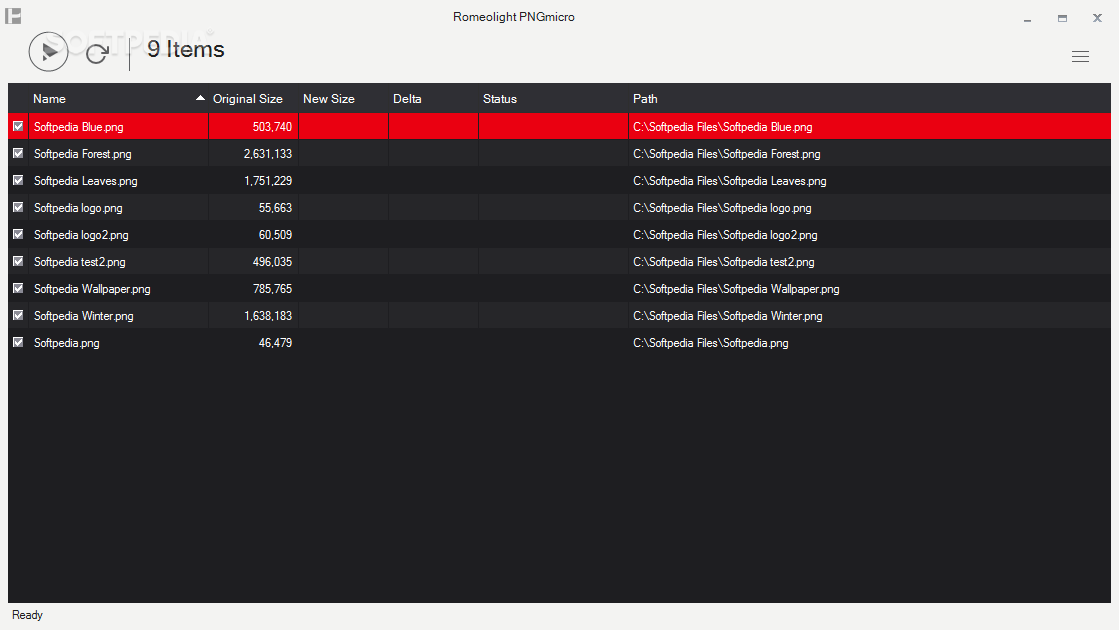Image resolution: width=1119 pixels, height=630 pixels.
Task: Select the Softpedia logo.png file name
Action: [x=78, y=208]
